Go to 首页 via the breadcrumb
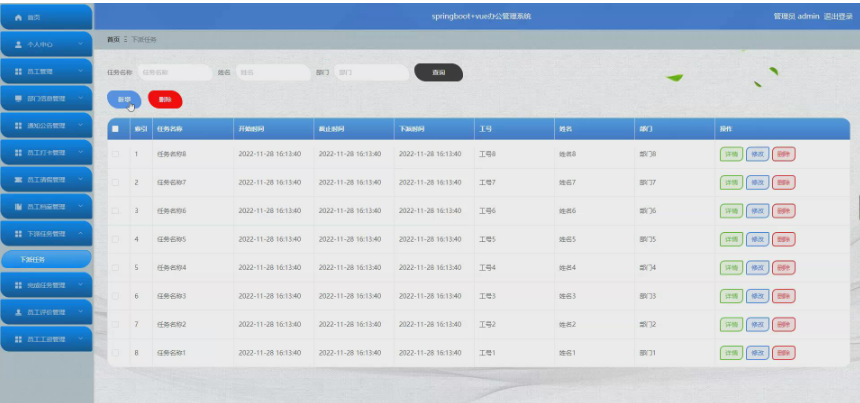 click(113, 39)
